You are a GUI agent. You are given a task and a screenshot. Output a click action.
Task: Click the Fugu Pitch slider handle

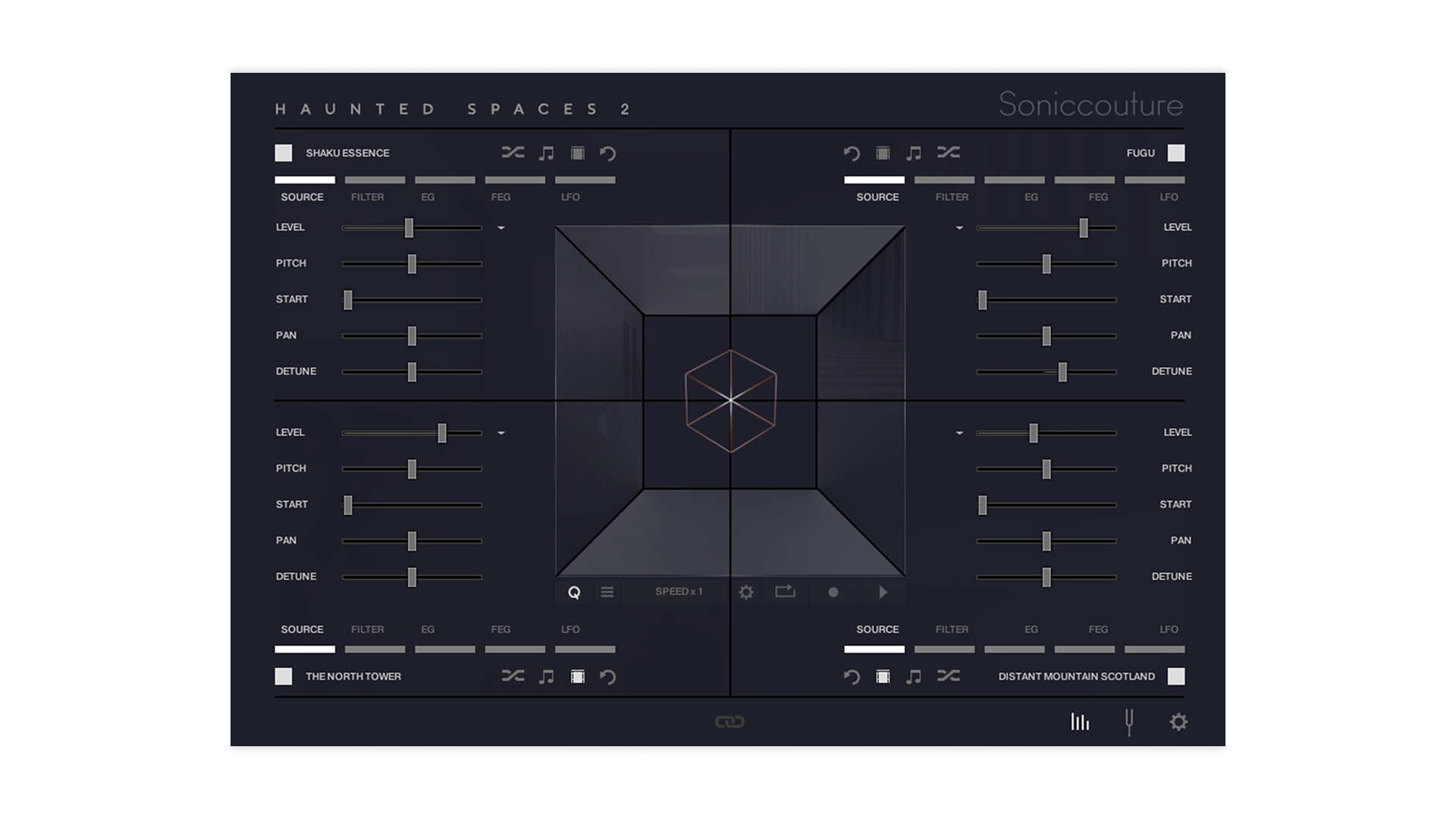tap(1046, 264)
